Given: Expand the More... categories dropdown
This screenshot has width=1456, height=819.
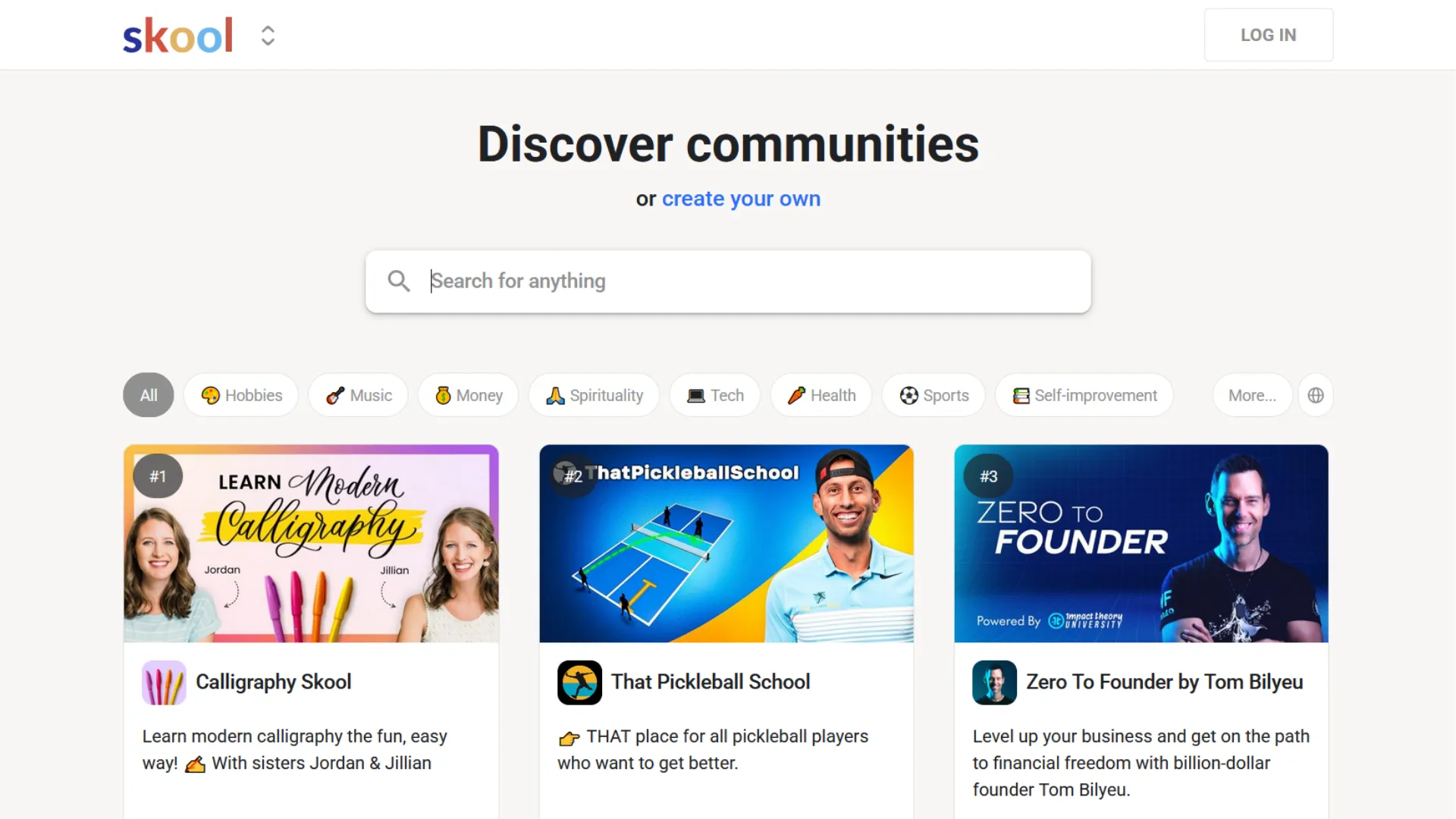Looking at the screenshot, I should pyautogui.click(x=1252, y=395).
